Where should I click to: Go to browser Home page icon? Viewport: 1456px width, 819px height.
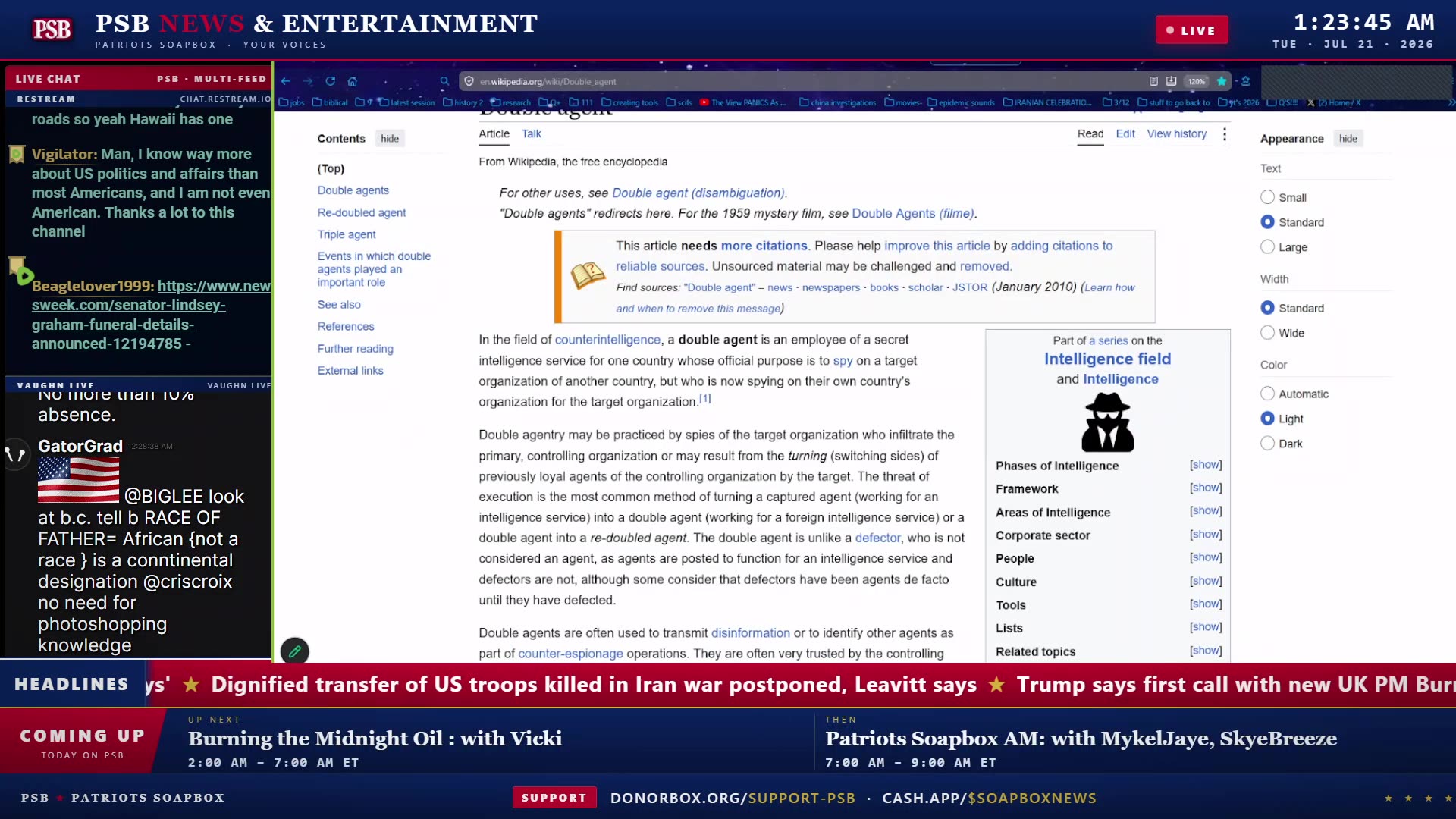tap(353, 81)
